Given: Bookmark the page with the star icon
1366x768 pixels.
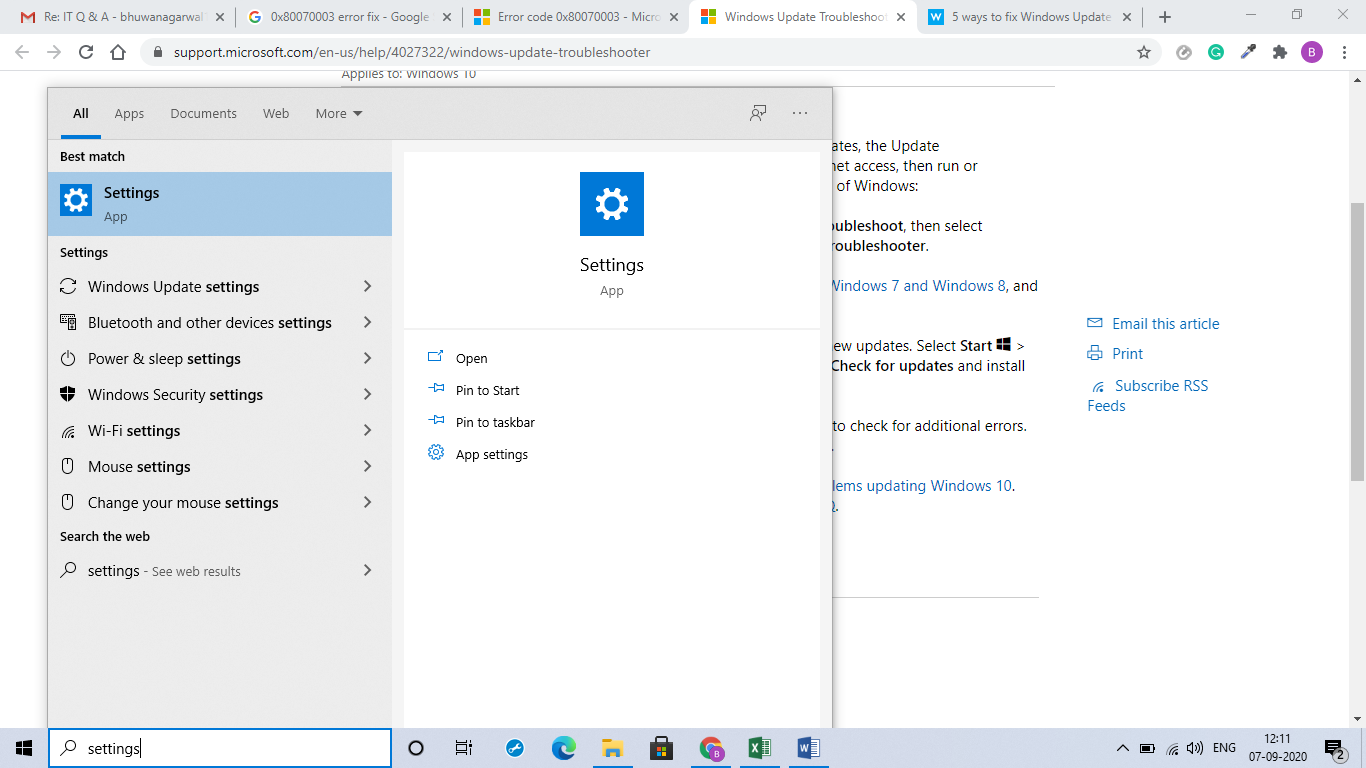Looking at the screenshot, I should point(1143,51).
